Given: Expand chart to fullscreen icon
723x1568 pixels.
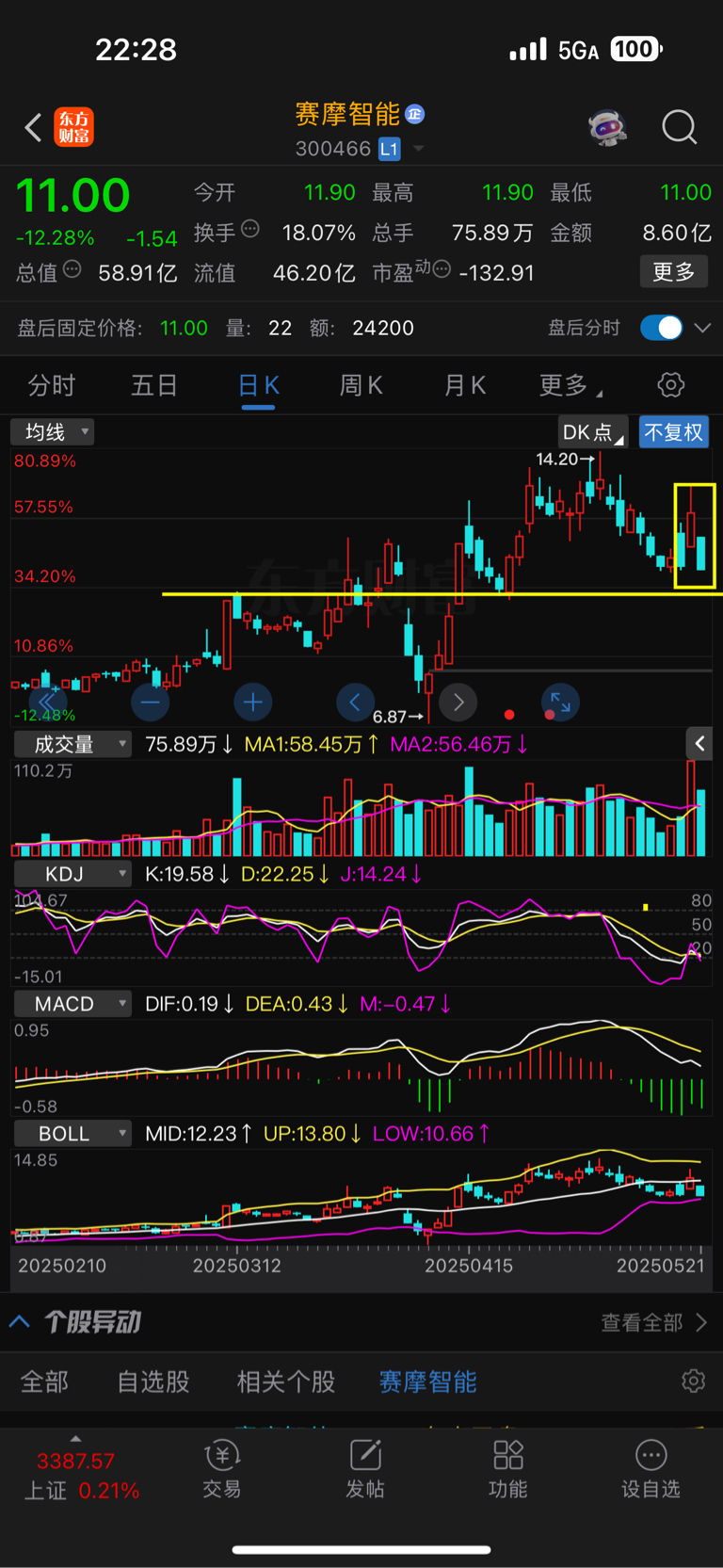Looking at the screenshot, I should pos(560,702).
